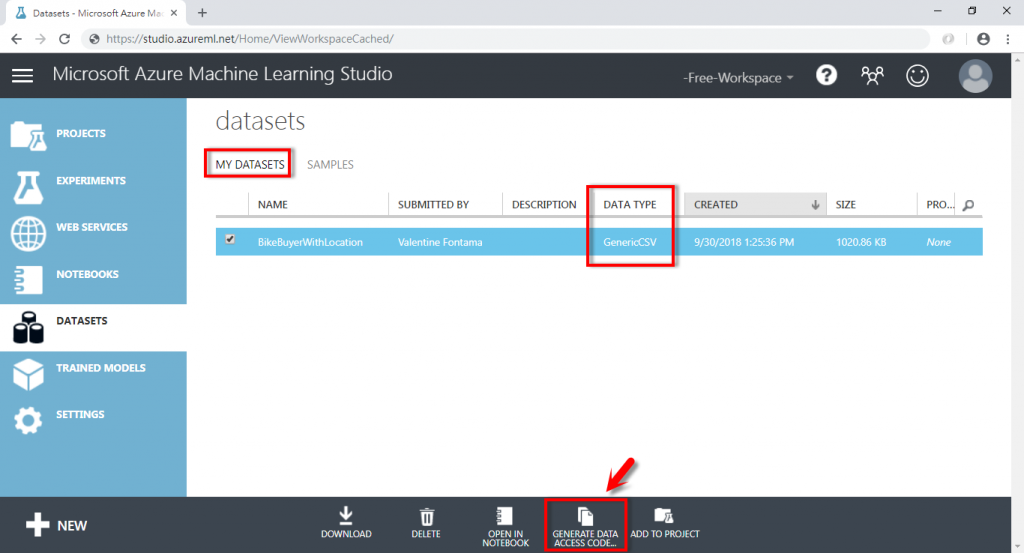Uncheck the BikeBuyerWithLocation row checkbox
This screenshot has width=1024, height=553.
click(x=230, y=239)
